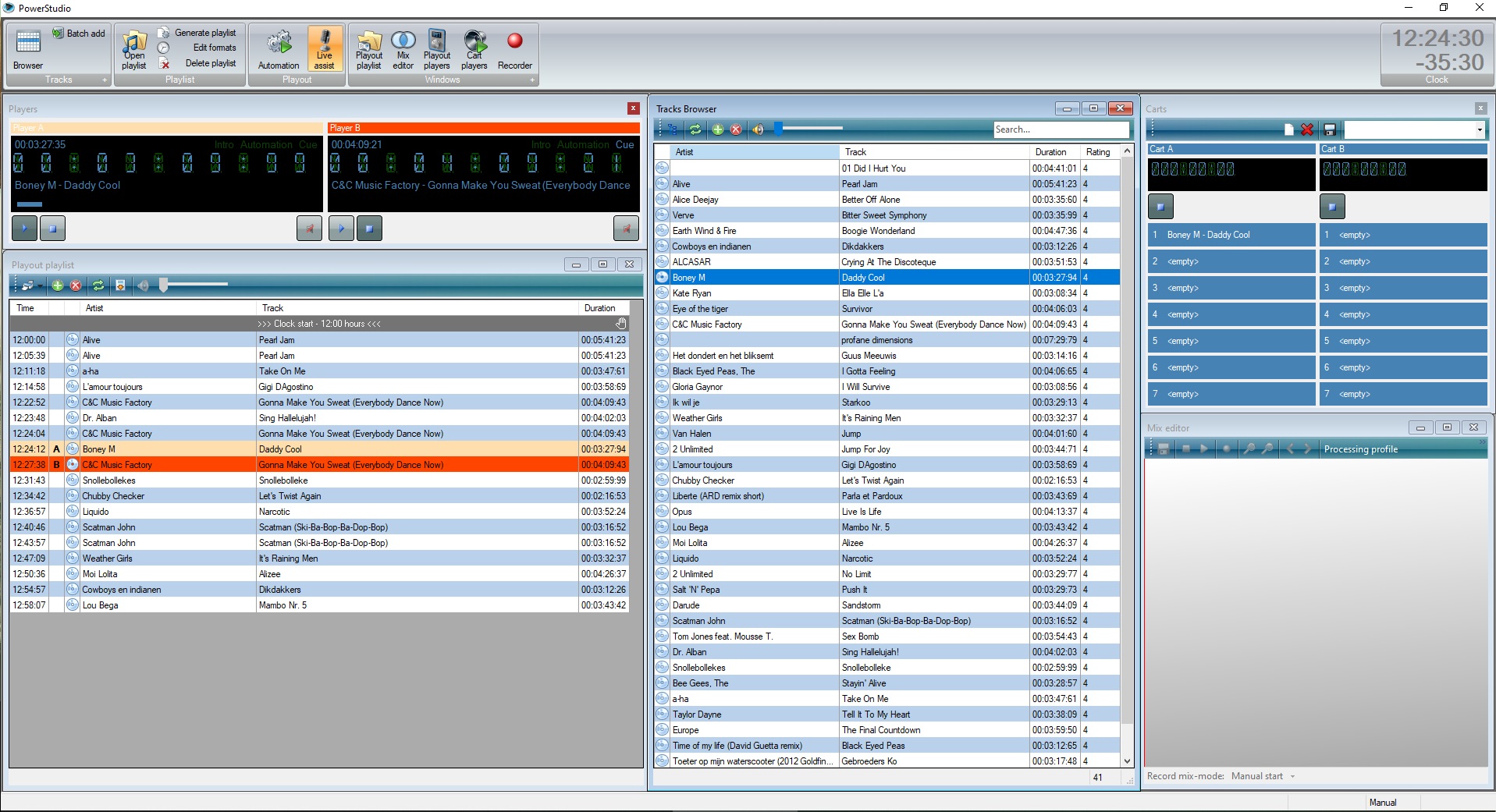Toggle Automation playout mode
The image size is (1496, 812).
pos(279,49)
